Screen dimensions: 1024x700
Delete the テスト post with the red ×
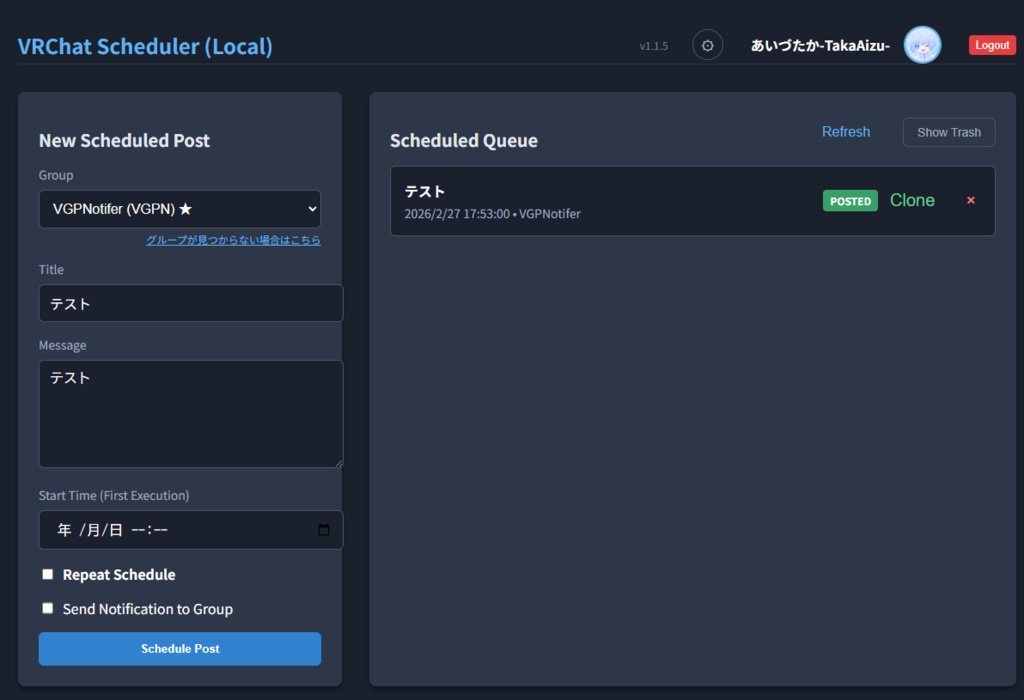click(x=970, y=200)
